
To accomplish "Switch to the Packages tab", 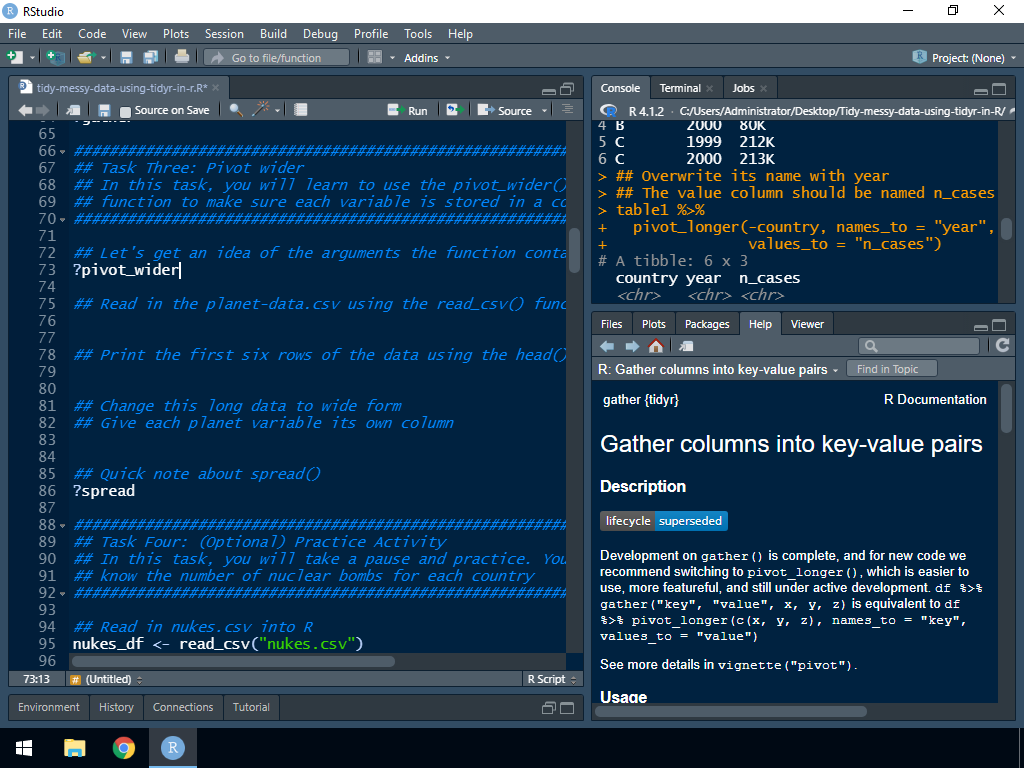I will coord(707,324).
